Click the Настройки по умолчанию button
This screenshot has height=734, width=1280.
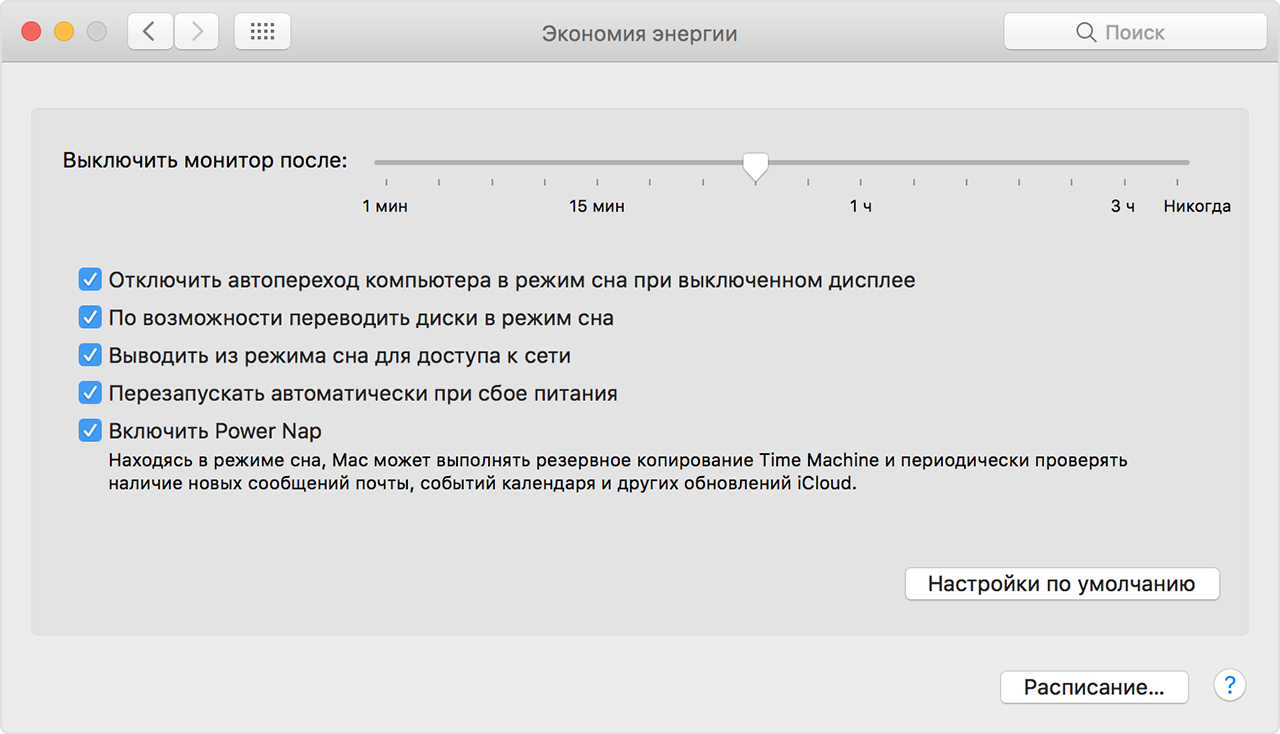[1062, 584]
